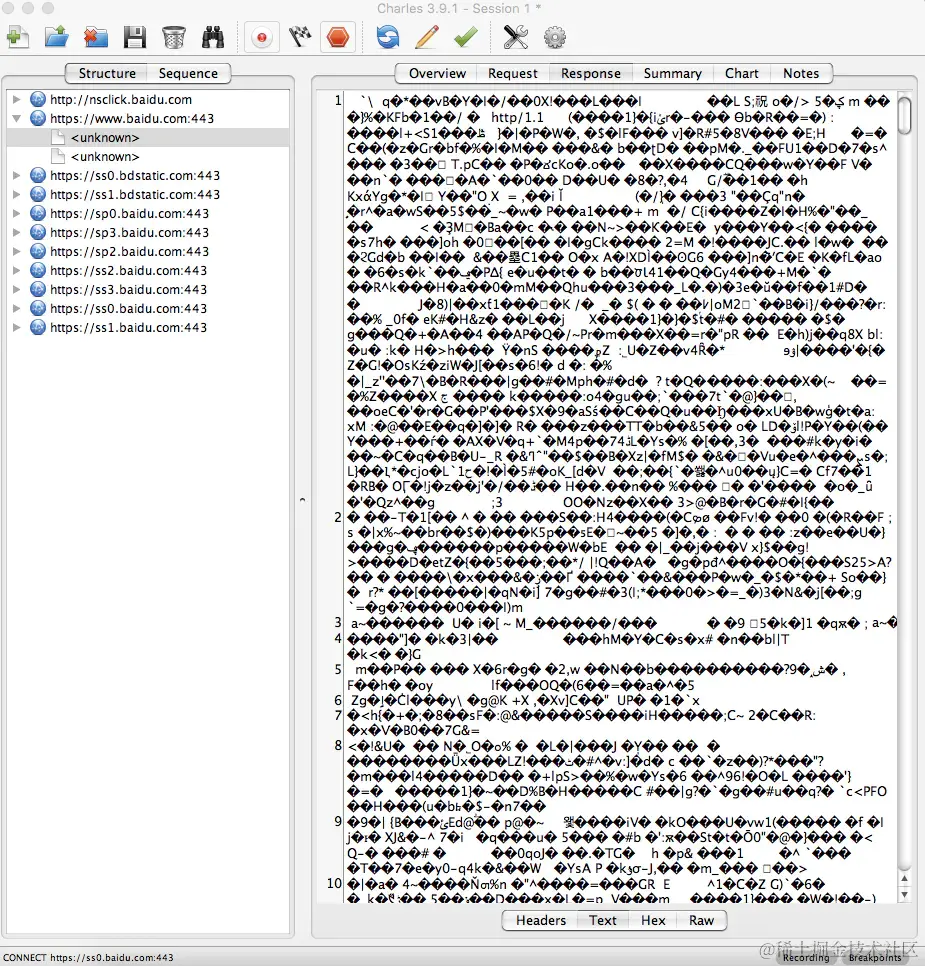Screen dimensions: 925x966
Task: Click the pane splitter collapse handle
Action: 302,500
